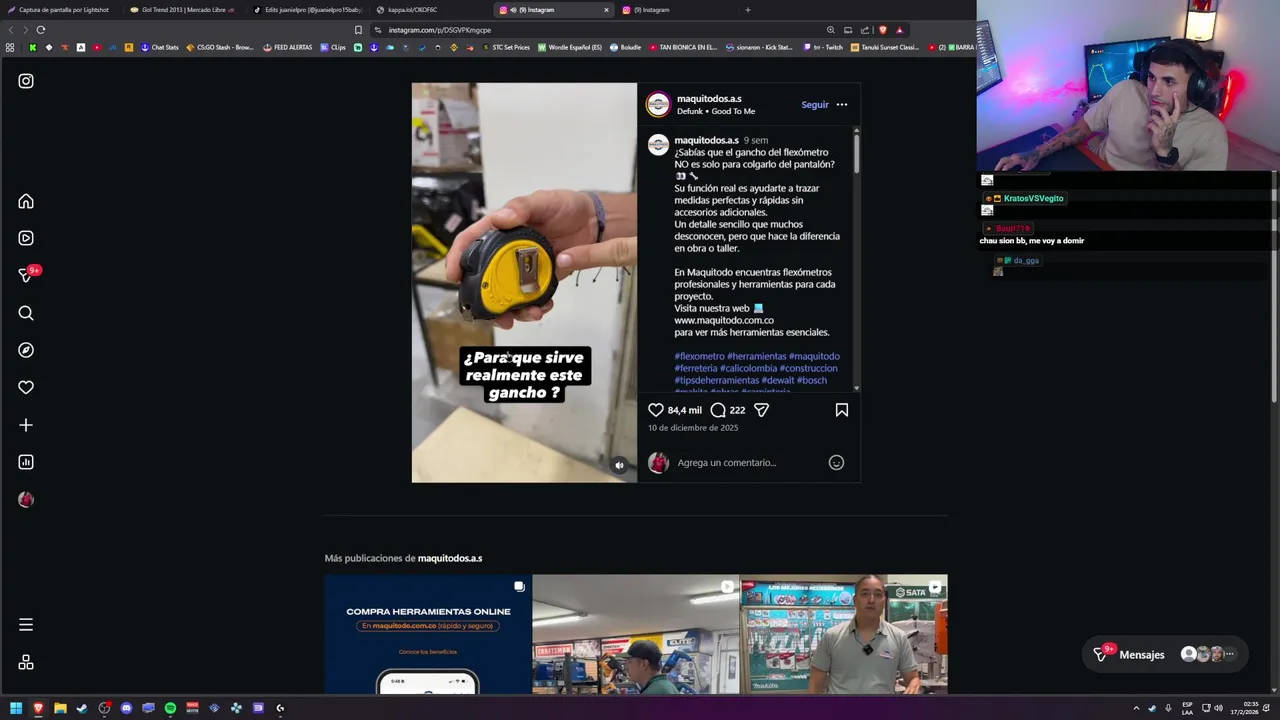Image resolution: width=1280 pixels, height=720 pixels.
Task: Open File Explorer from the taskbar
Action: [x=60, y=708]
